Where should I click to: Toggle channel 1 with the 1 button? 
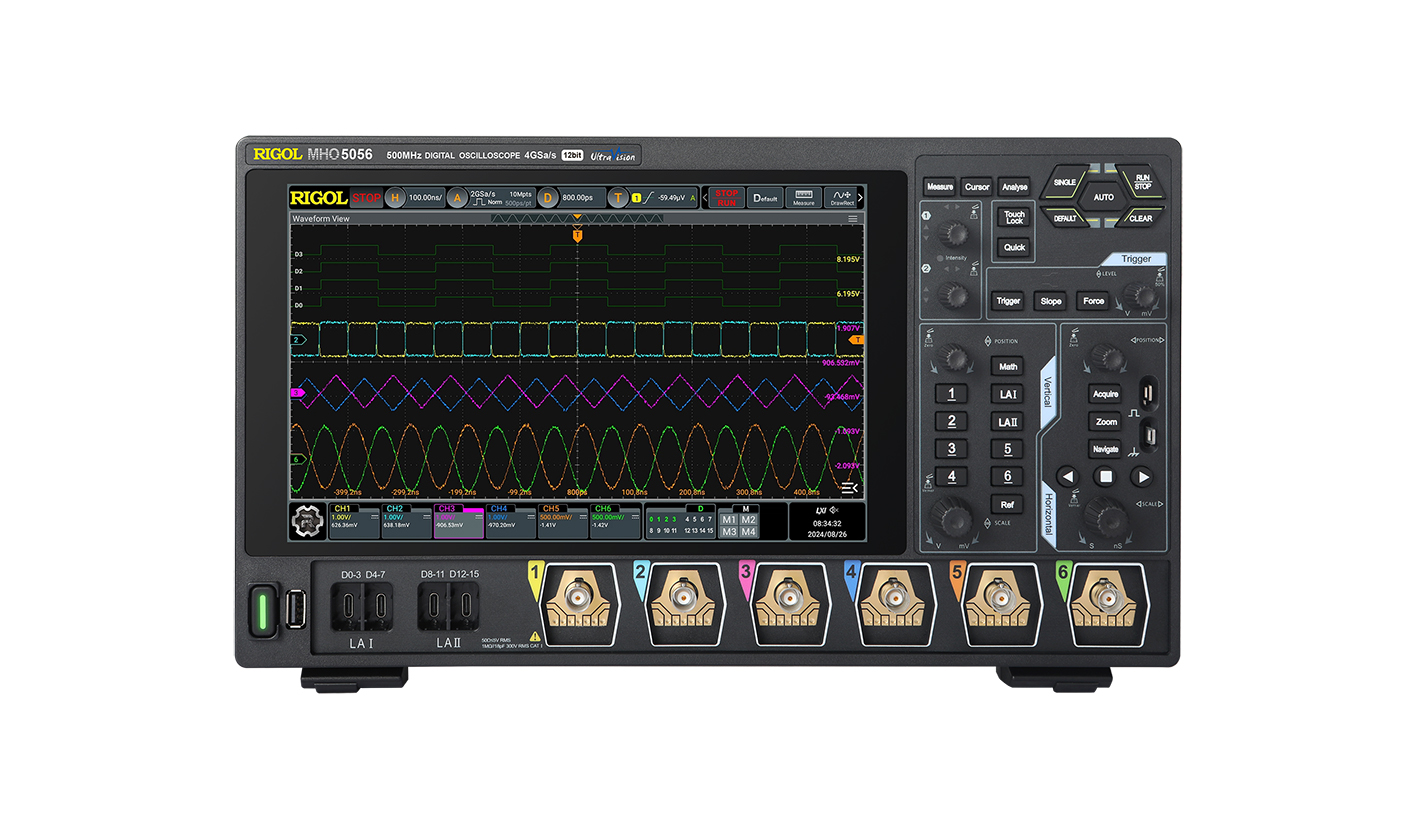click(951, 394)
